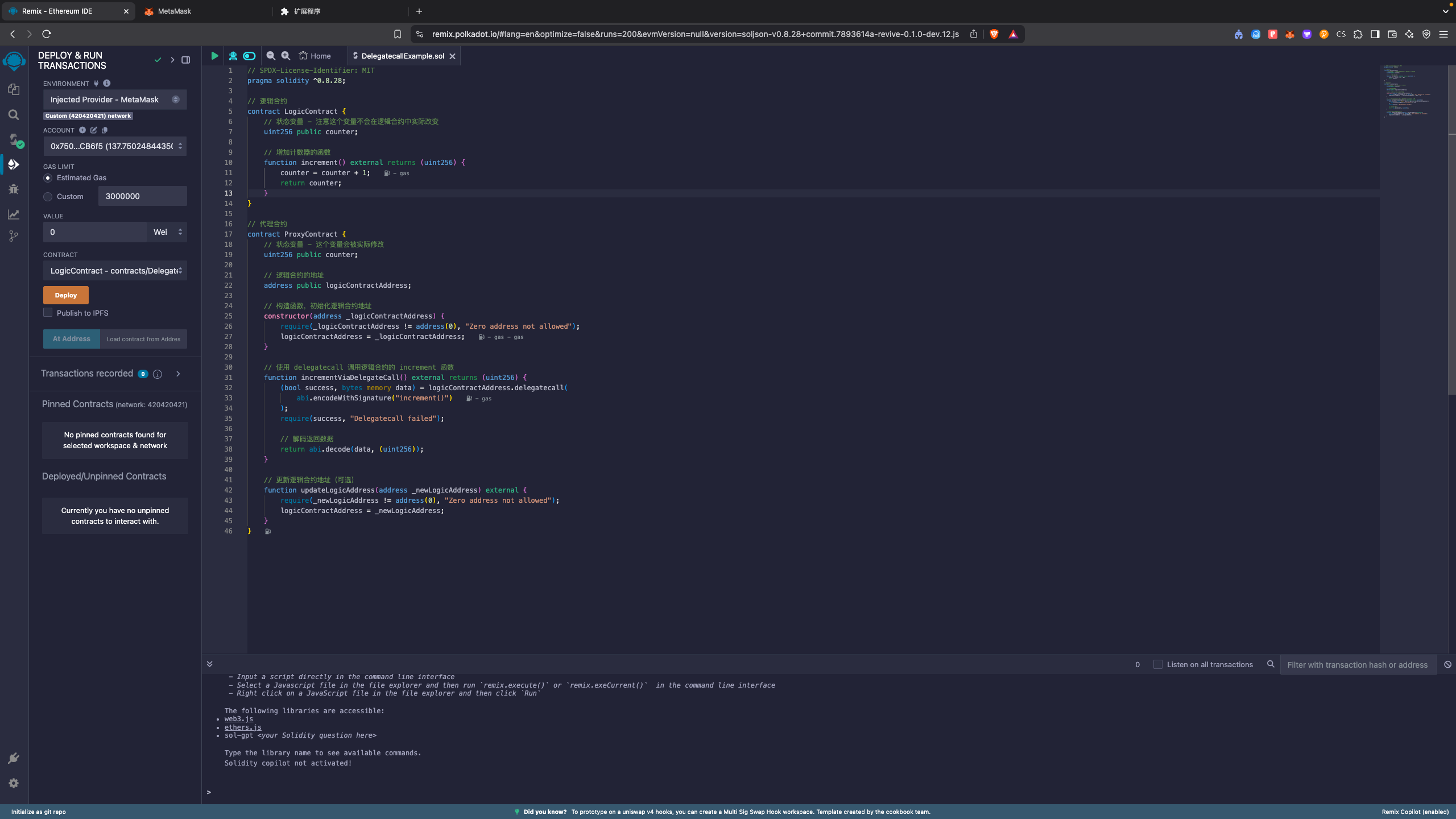The image size is (1456, 819).
Task: Select the Custom gas limit radio button
Action: tap(48, 197)
